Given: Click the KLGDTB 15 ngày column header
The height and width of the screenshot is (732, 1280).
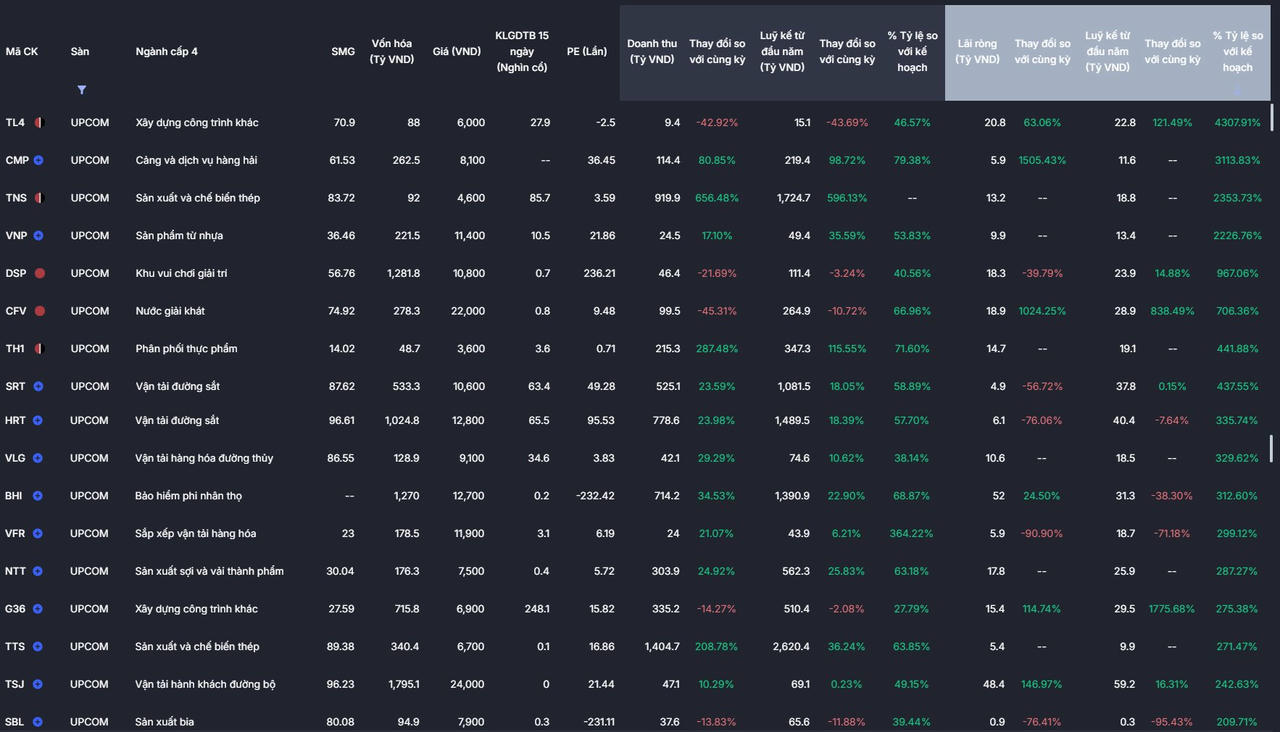Looking at the screenshot, I should (x=521, y=51).
